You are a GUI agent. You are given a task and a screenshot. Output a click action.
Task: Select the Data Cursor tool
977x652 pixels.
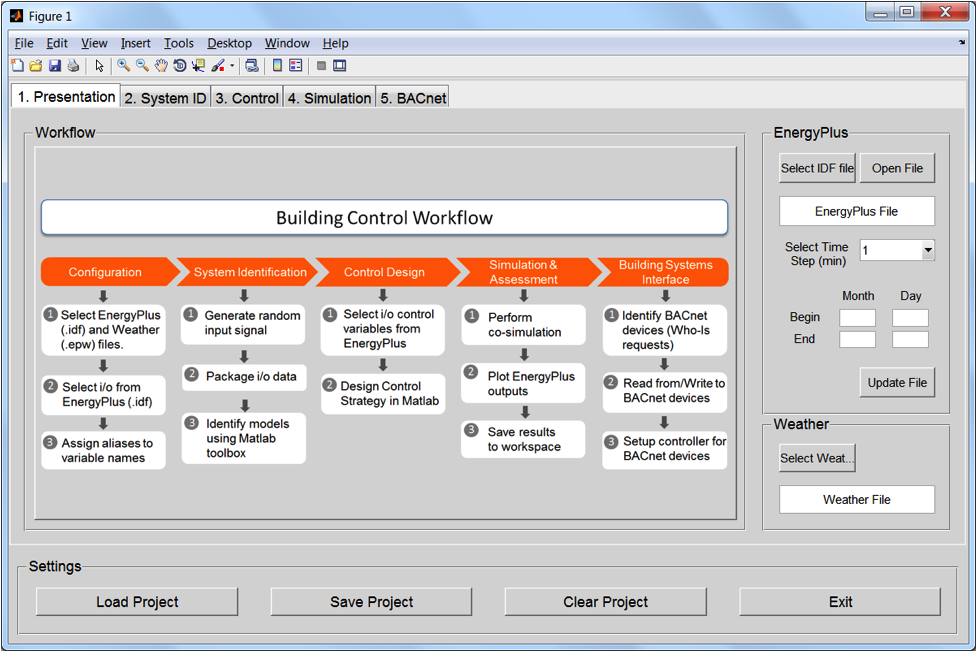click(198, 65)
